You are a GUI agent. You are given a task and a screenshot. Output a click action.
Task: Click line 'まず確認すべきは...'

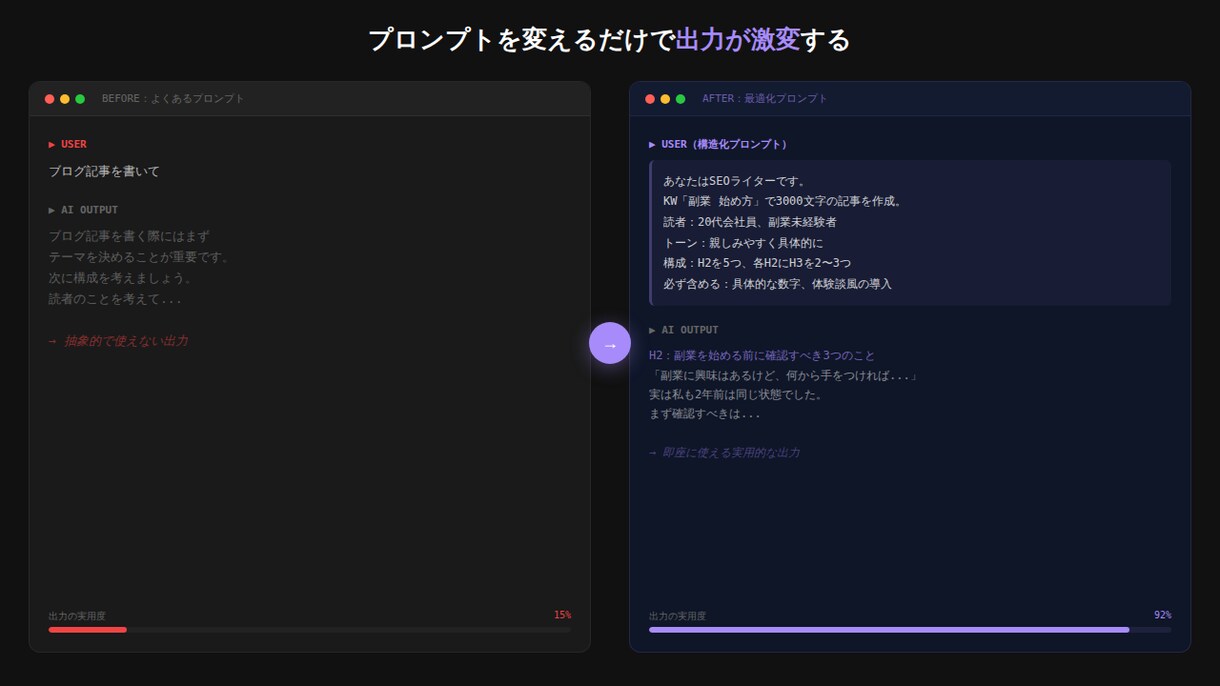coord(704,413)
